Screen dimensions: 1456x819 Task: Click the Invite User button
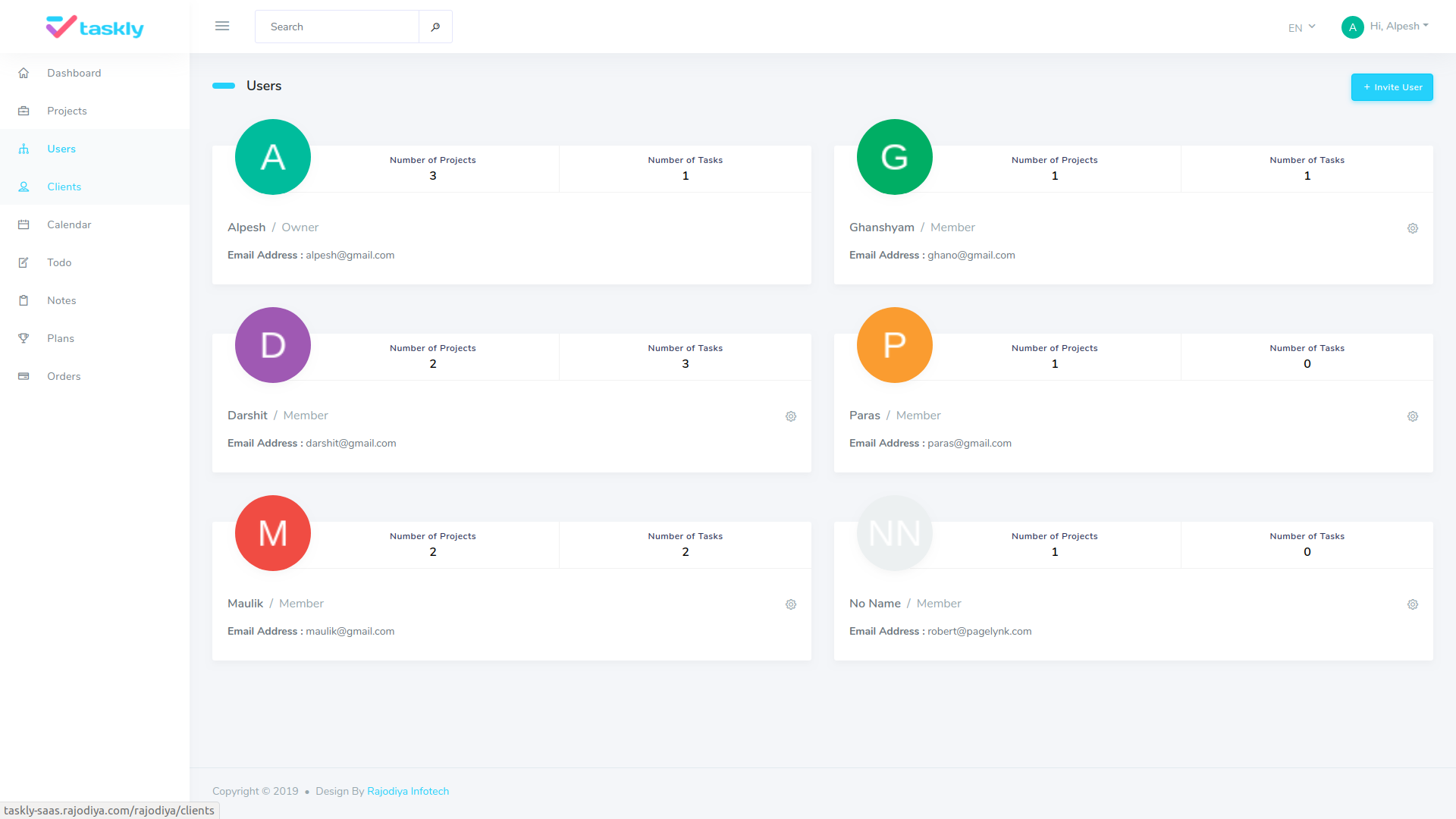pyautogui.click(x=1392, y=86)
